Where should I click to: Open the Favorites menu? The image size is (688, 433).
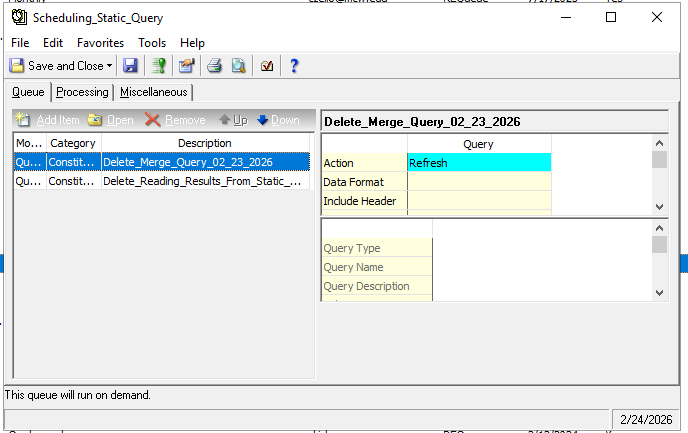pyautogui.click(x=100, y=43)
